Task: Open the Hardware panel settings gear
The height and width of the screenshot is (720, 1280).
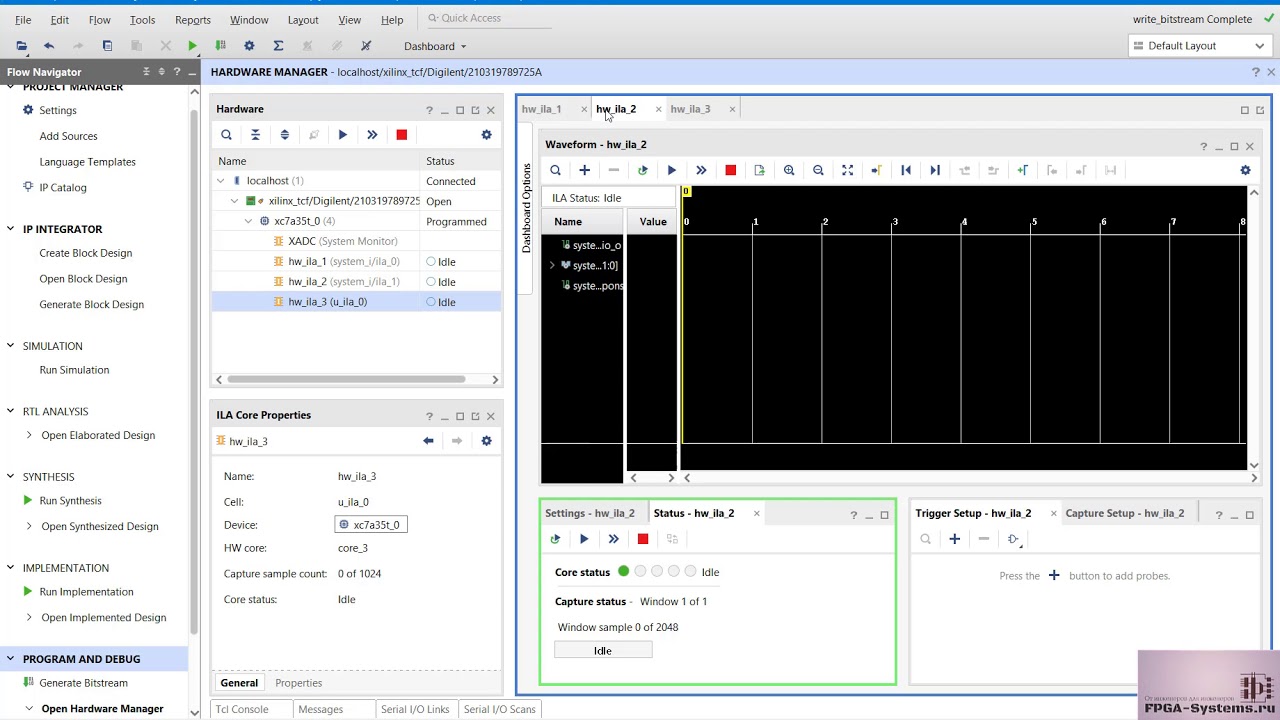Action: (x=487, y=135)
